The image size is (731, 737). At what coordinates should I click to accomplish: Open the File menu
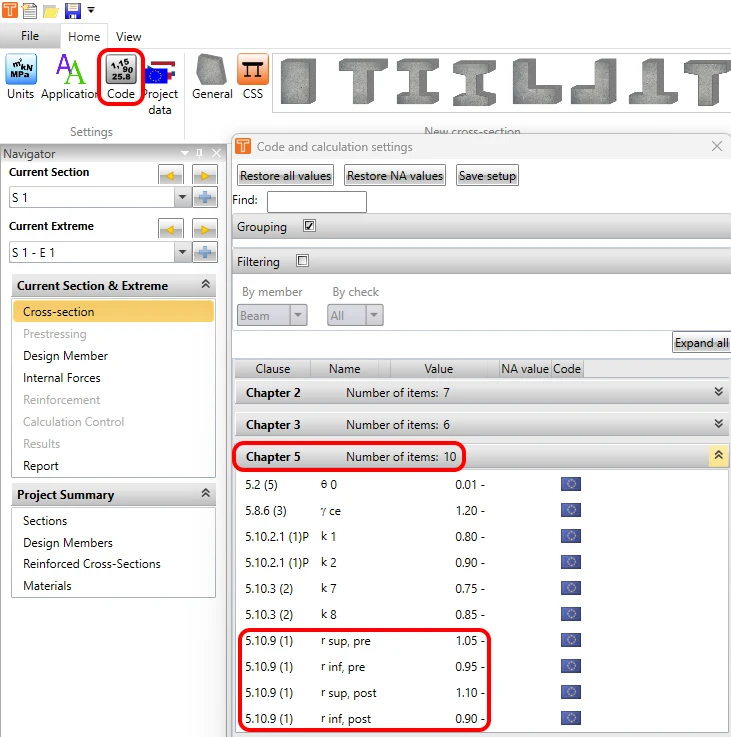pos(30,36)
